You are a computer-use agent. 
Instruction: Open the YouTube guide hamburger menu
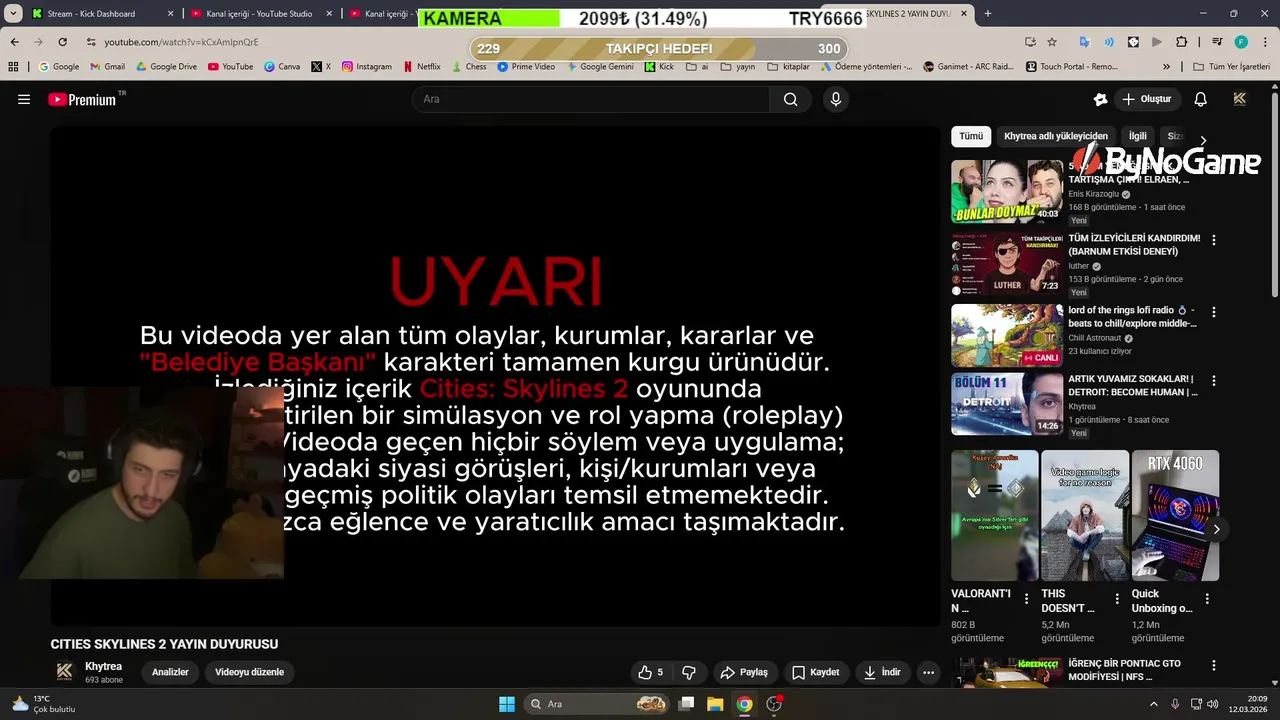pyautogui.click(x=24, y=99)
